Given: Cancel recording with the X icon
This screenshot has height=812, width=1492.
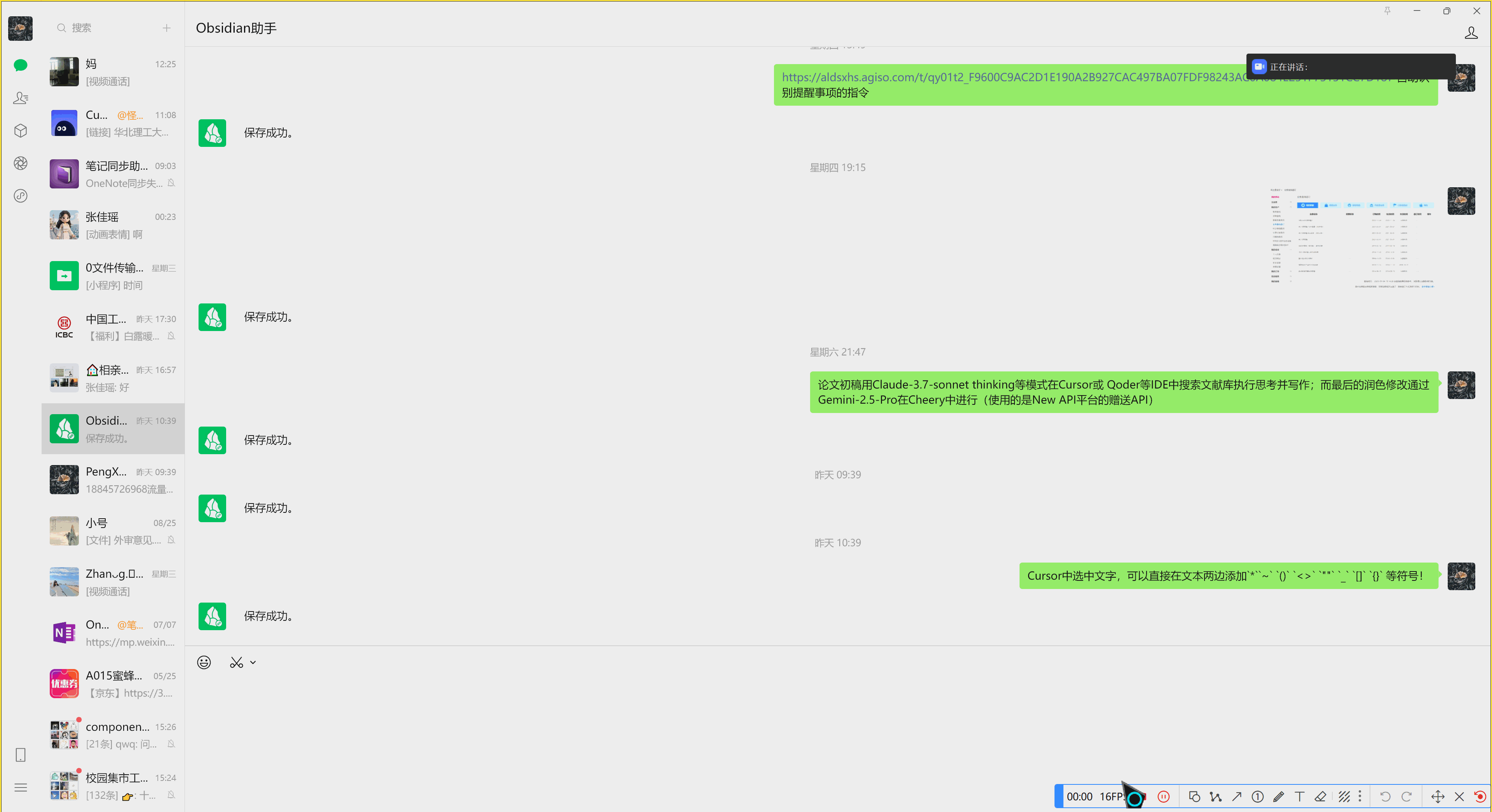Looking at the screenshot, I should [x=1459, y=797].
